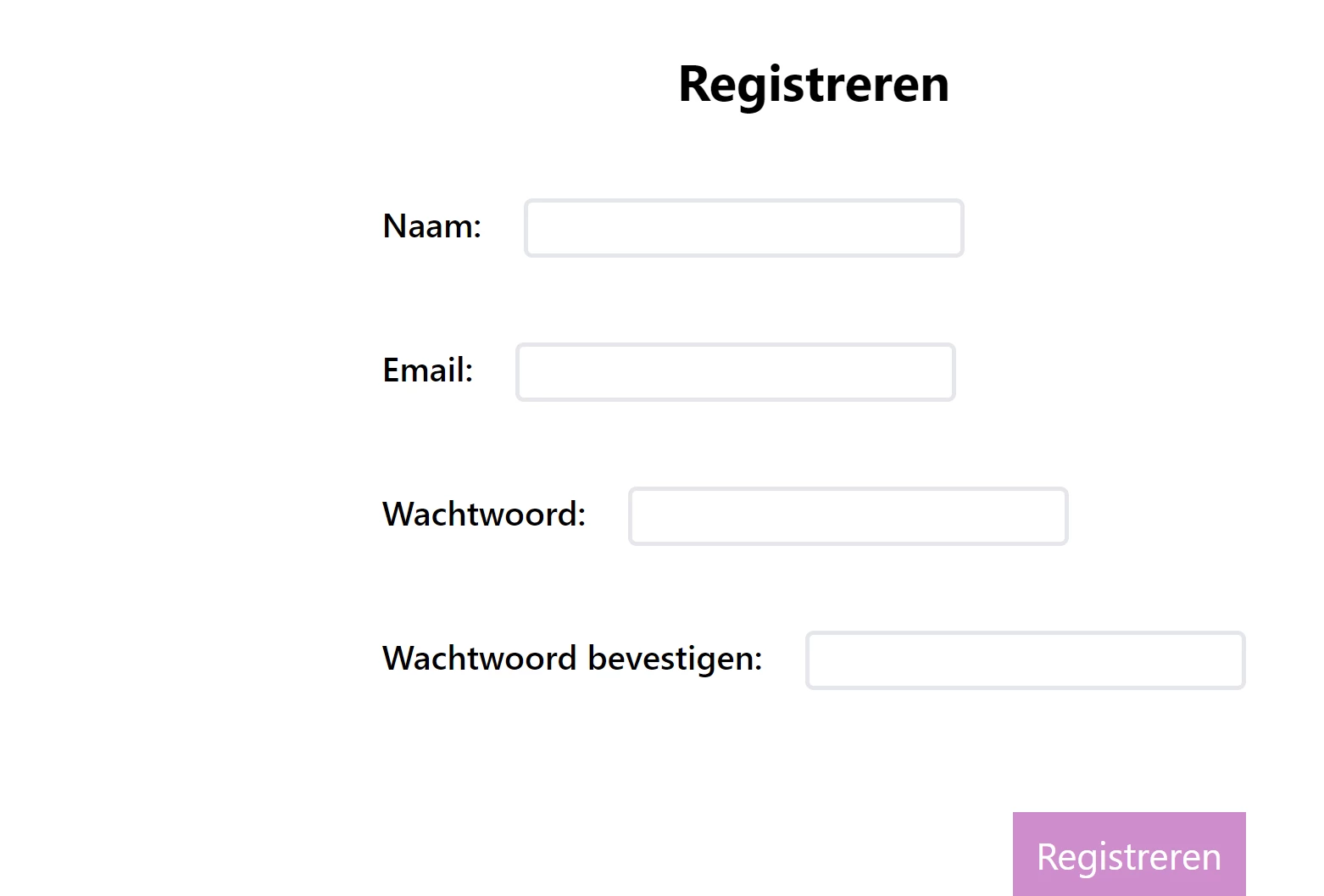Click the Wachtwoord bevestigen label
The image size is (1324, 896).
point(574,659)
